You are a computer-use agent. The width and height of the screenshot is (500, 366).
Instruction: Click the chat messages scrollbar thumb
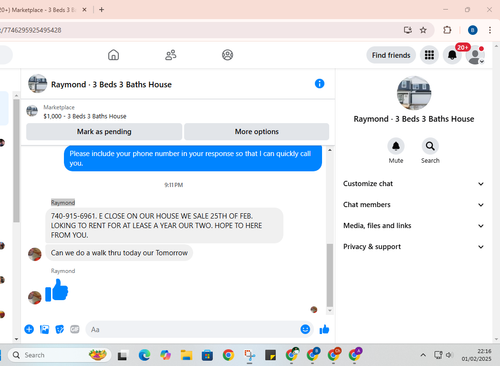(x=330, y=275)
